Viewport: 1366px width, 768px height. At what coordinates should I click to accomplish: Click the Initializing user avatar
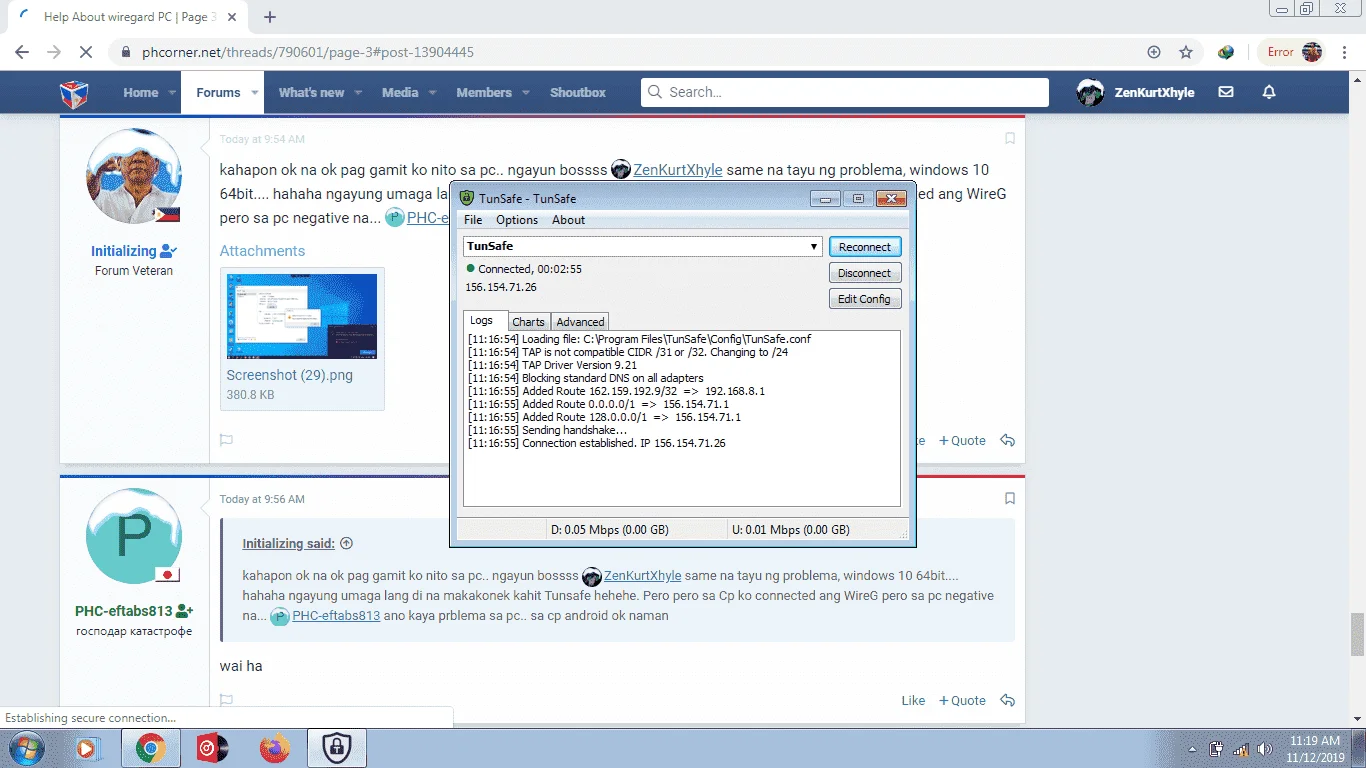point(134,176)
